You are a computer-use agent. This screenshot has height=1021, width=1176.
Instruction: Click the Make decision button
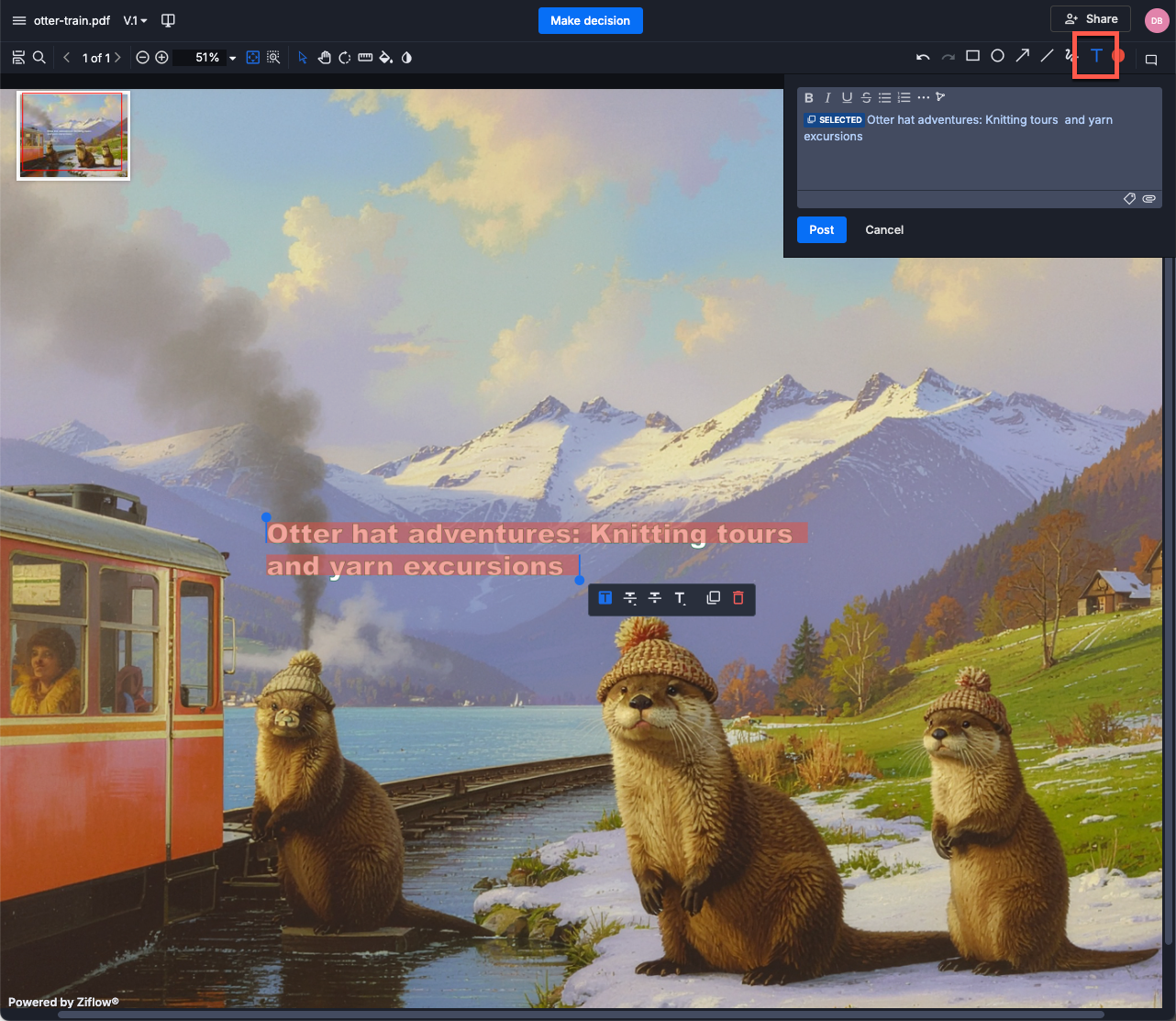590,20
